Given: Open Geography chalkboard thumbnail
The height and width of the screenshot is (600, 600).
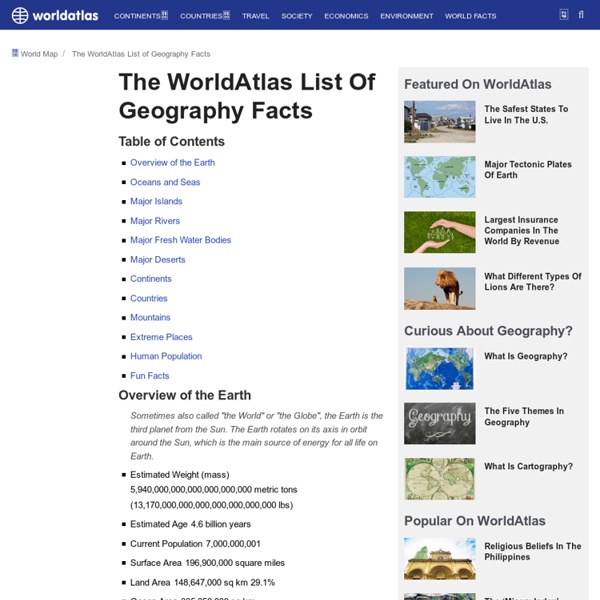Looking at the screenshot, I should 440,423.
